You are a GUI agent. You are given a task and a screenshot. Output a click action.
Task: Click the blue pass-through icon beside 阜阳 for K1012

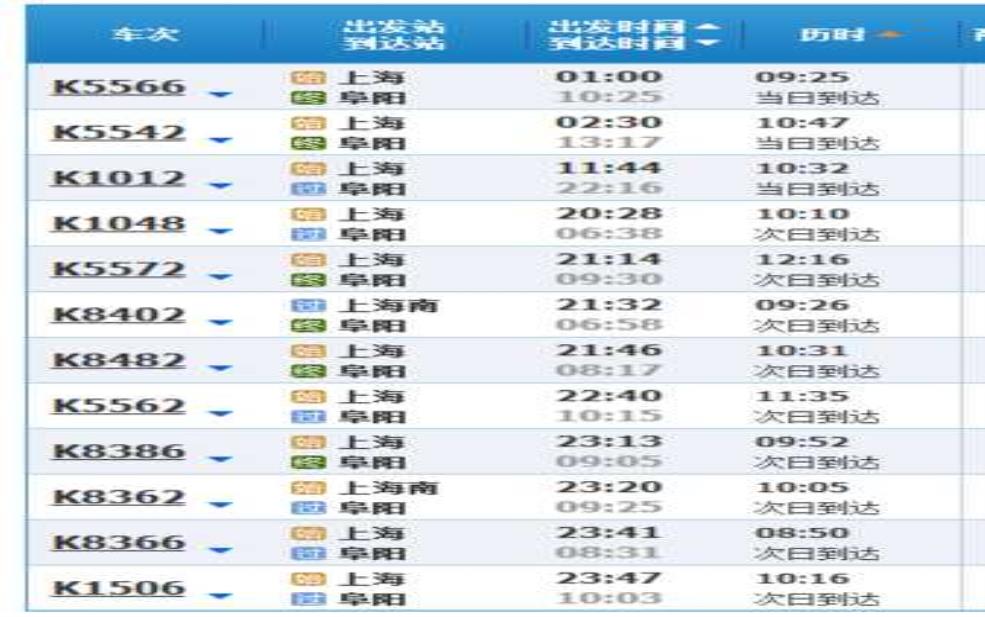coord(301,189)
